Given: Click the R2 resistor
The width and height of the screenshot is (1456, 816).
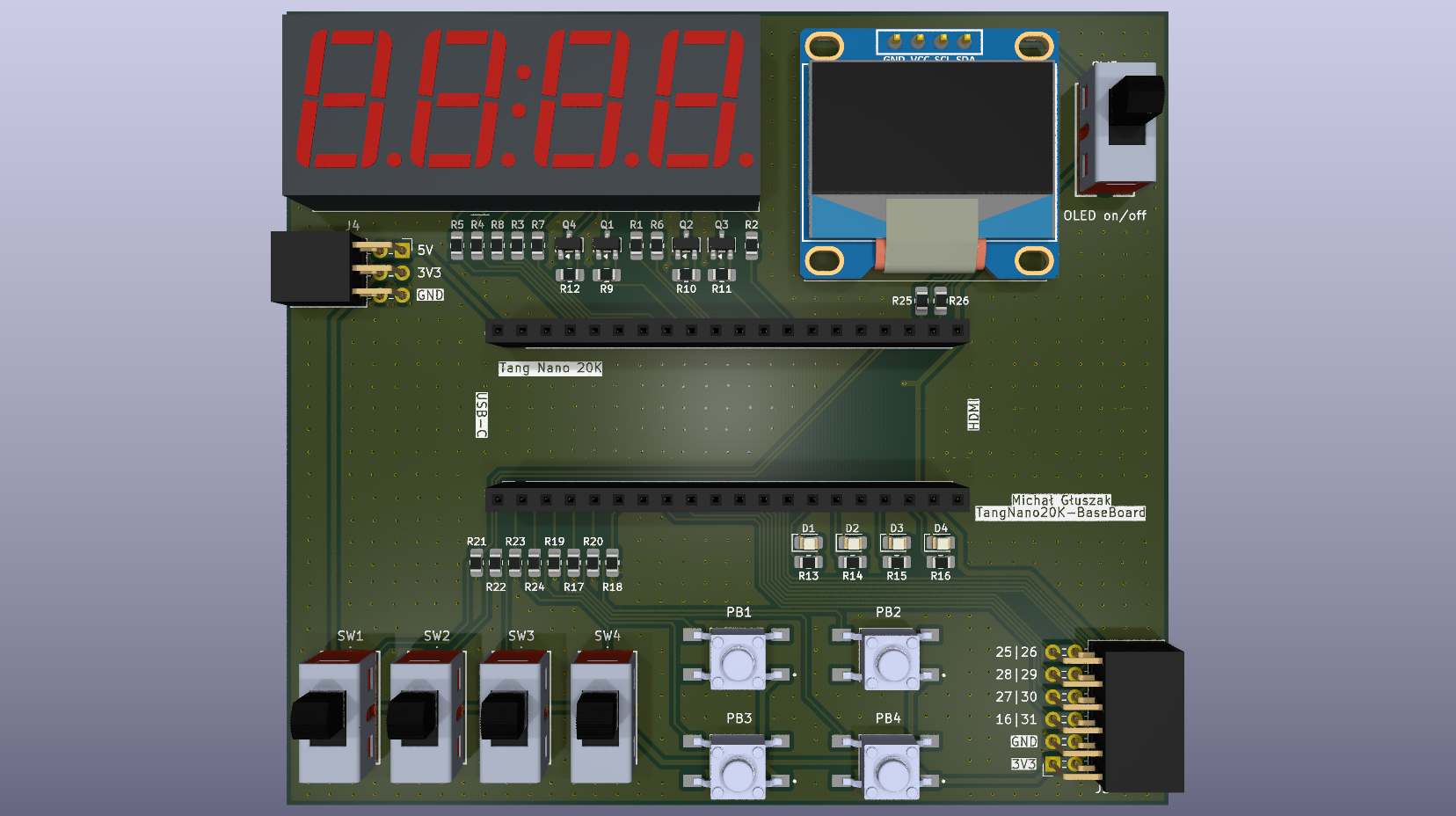Looking at the screenshot, I should click(752, 246).
